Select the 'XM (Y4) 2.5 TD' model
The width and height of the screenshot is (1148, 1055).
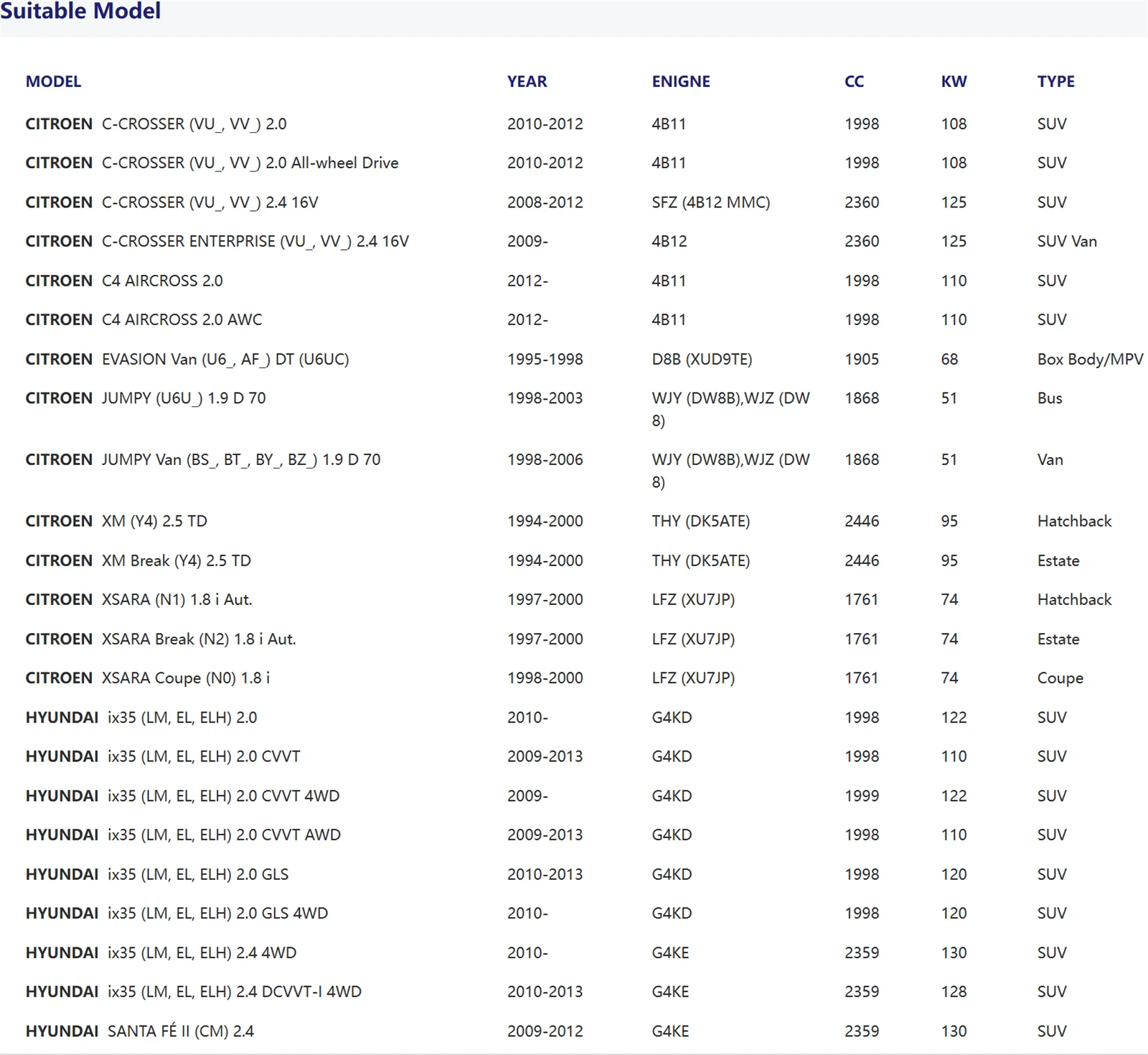pyautogui.click(x=154, y=522)
